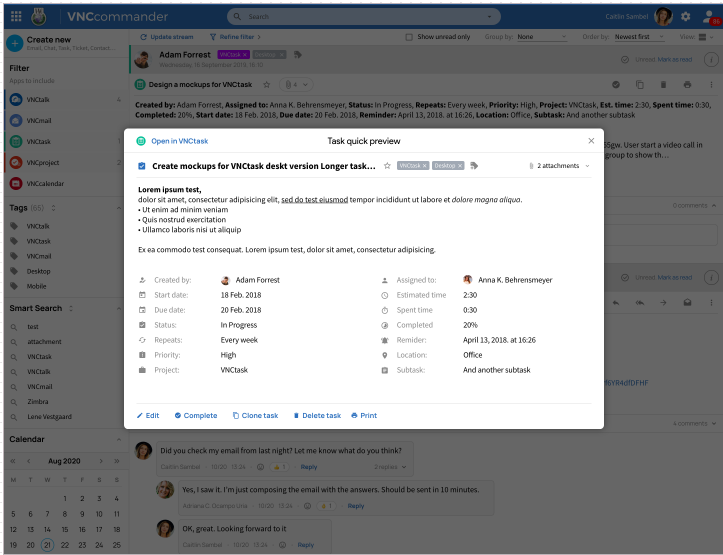This screenshot has width=723, height=555.
Task: Select the Zimbra smart search entry
Action: pos(39,401)
